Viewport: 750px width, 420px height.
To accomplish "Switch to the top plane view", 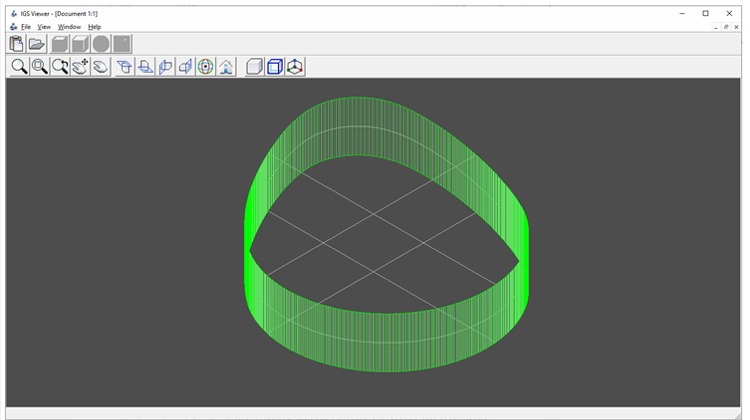I will pyautogui.click(x=125, y=66).
